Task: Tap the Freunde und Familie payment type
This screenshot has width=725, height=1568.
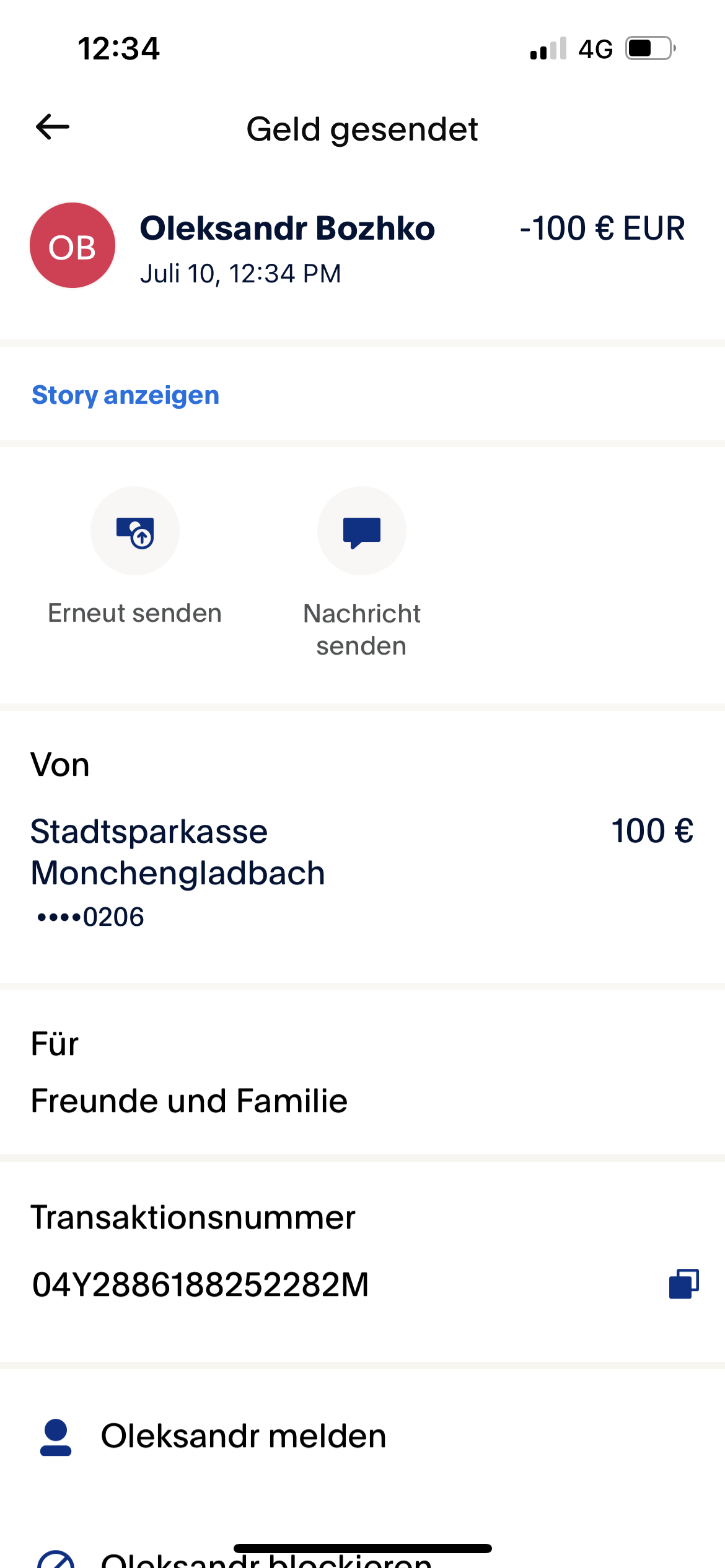Action: (x=189, y=1101)
